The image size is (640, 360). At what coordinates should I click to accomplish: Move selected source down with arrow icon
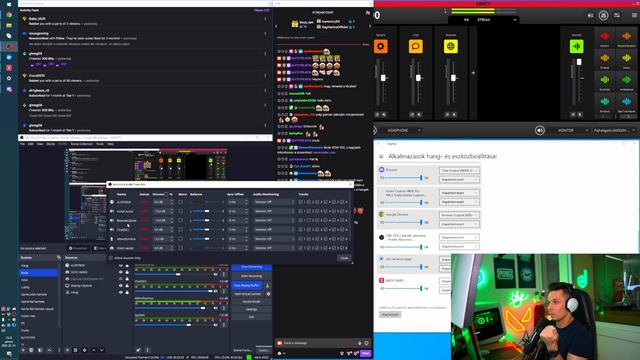(x=102, y=350)
